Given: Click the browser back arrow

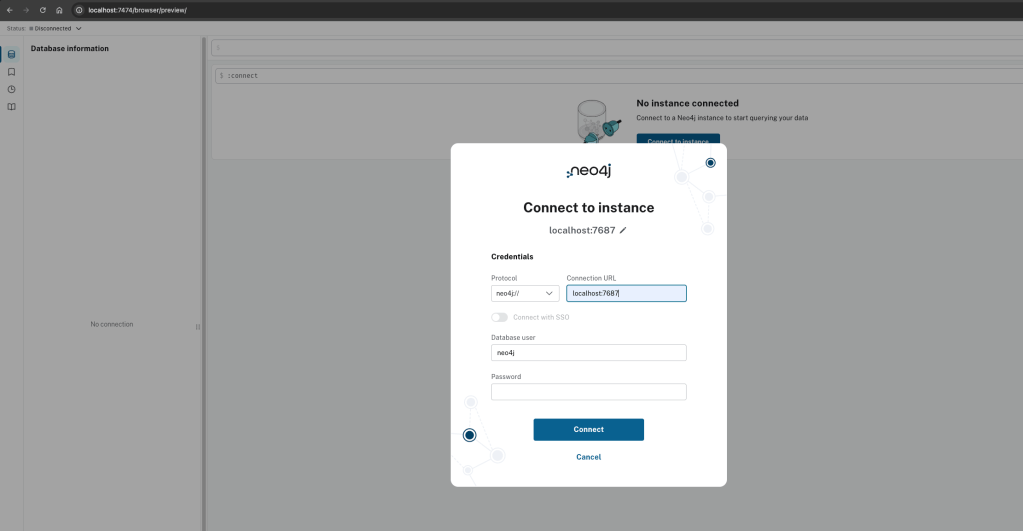Looking at the screenshot, I should click(x=9, y=10).
